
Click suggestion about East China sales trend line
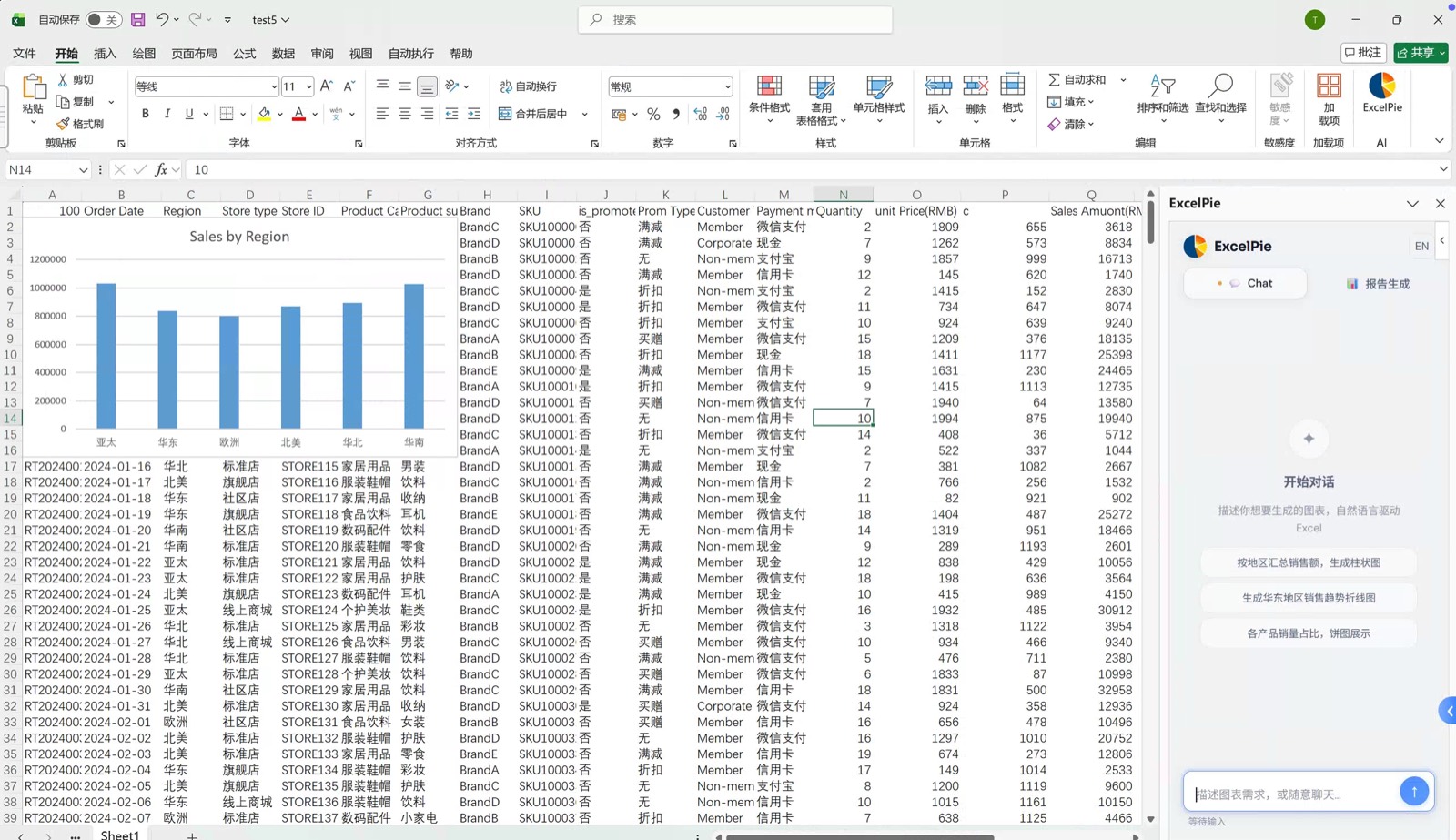point(1309,598)
